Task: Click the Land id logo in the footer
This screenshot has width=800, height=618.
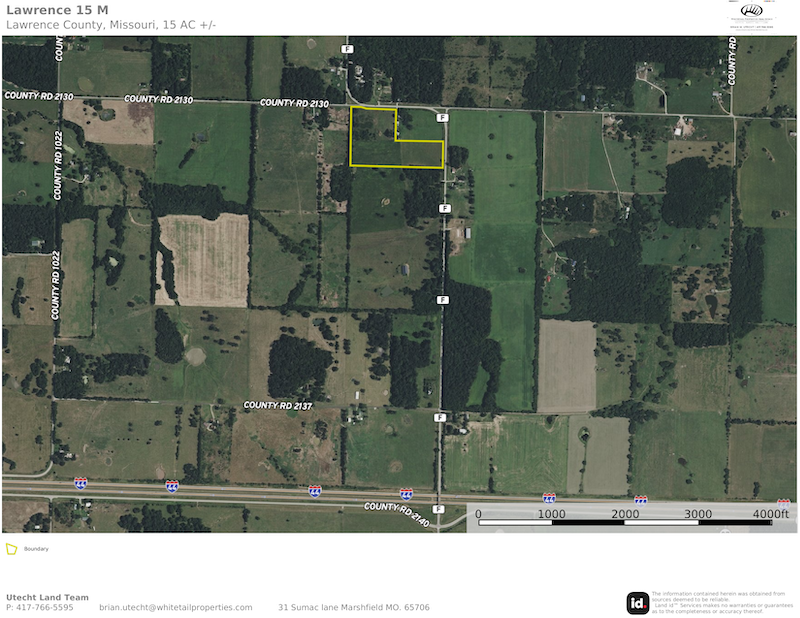Action: point(637,602)
